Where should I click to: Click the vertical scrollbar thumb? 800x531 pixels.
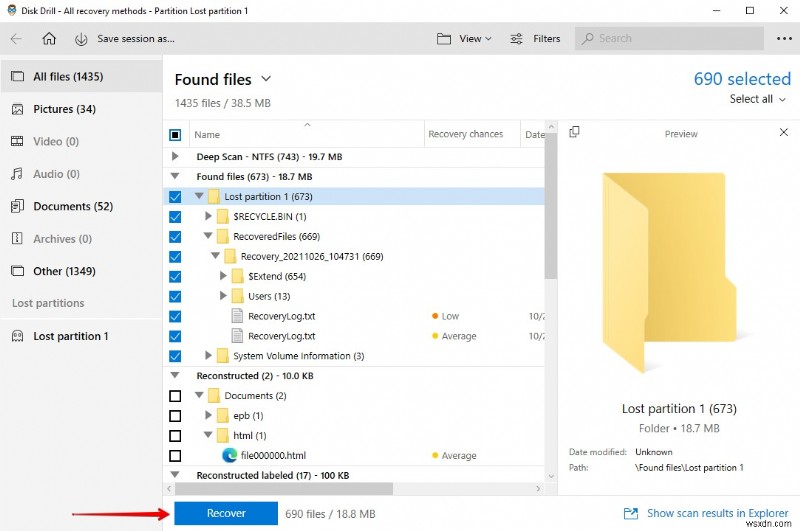click(551, 205)
